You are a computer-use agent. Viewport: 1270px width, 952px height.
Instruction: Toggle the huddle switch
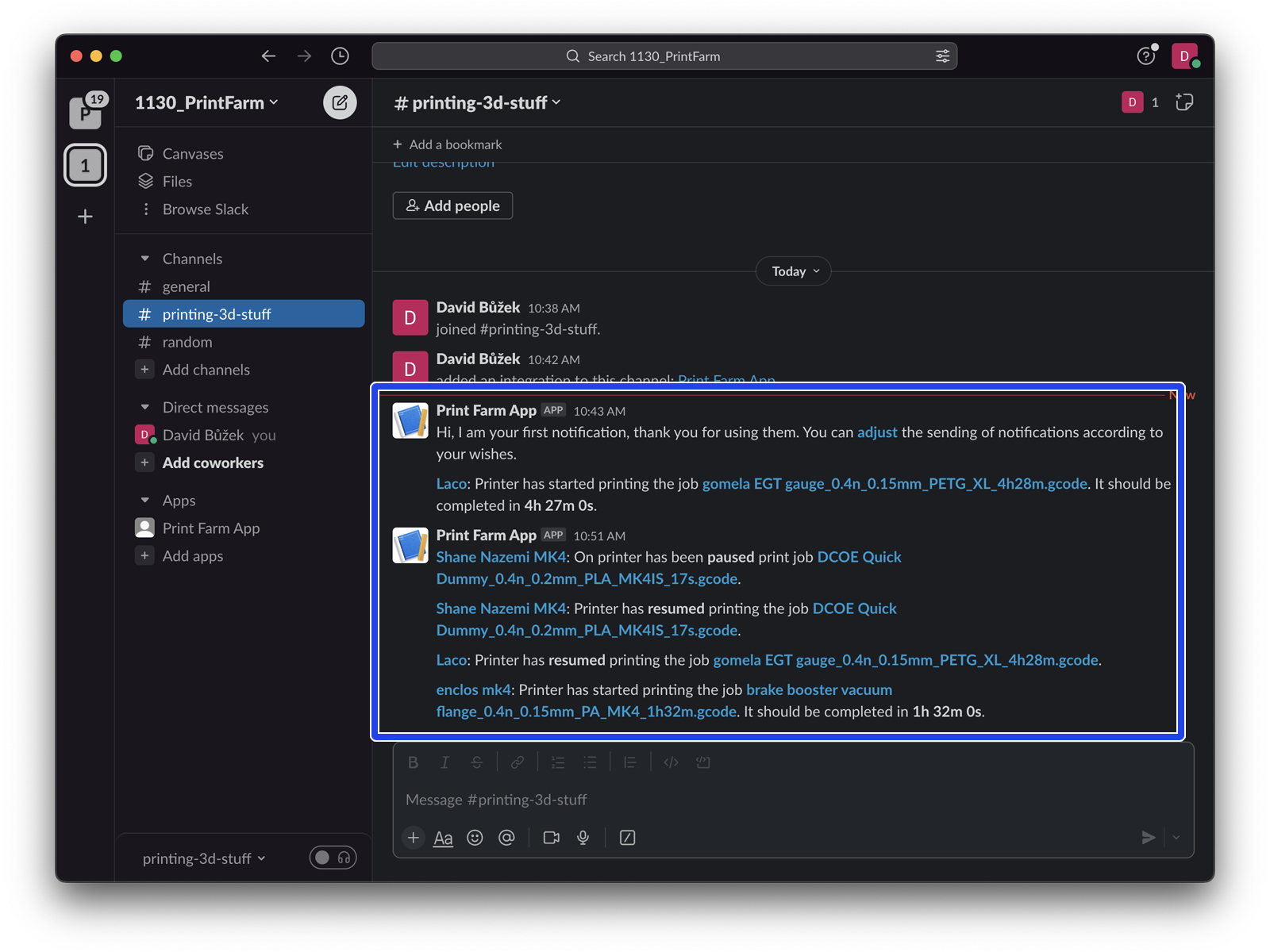[x=333, y=858]
